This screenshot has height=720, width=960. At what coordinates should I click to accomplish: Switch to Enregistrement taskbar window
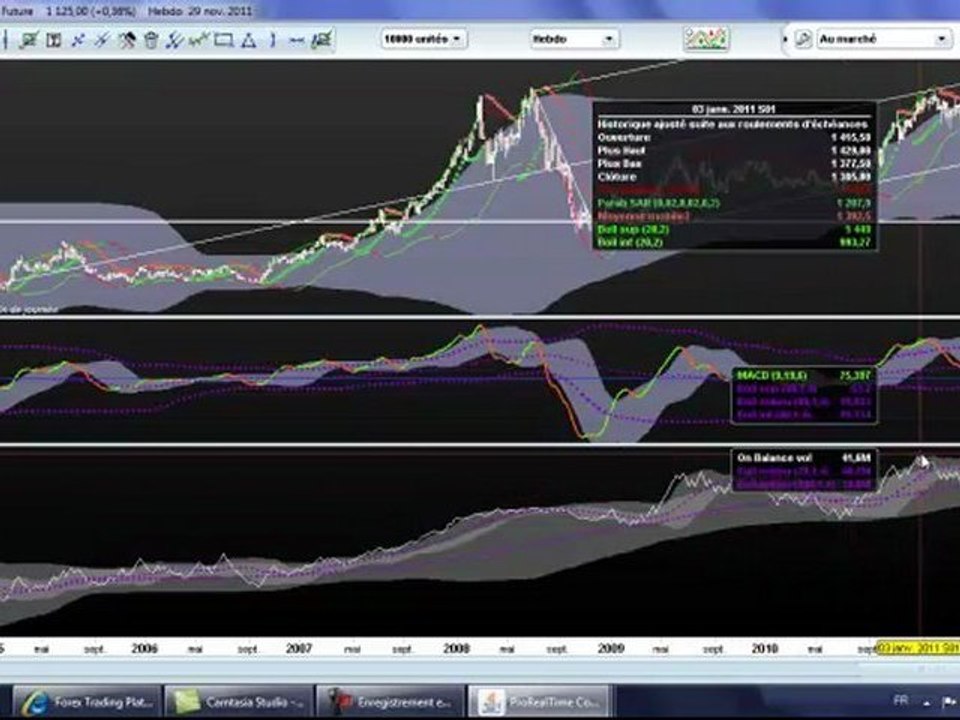click(390, 702)
